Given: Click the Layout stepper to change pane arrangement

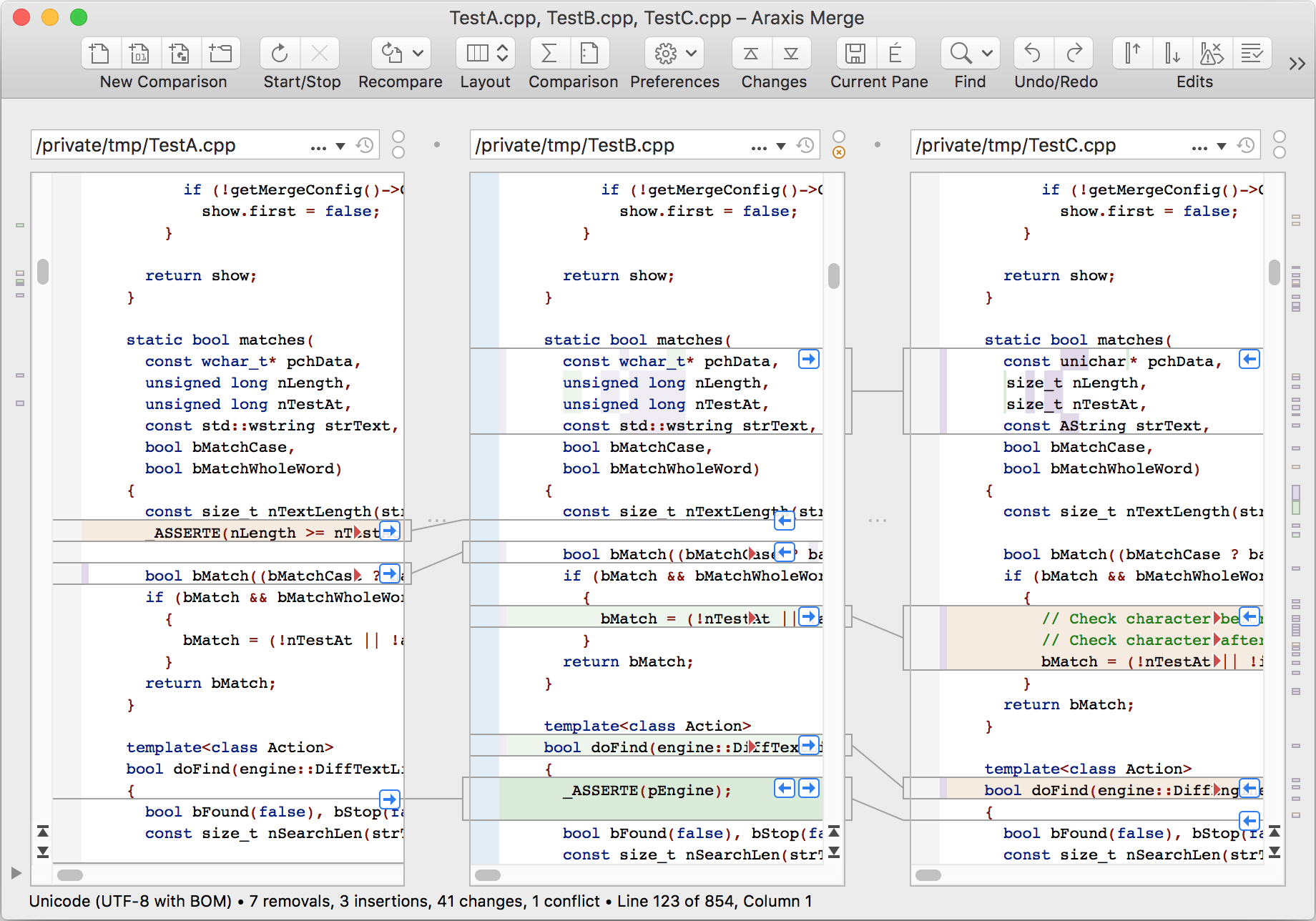Looking at the screenshot, I should point(502,53).
